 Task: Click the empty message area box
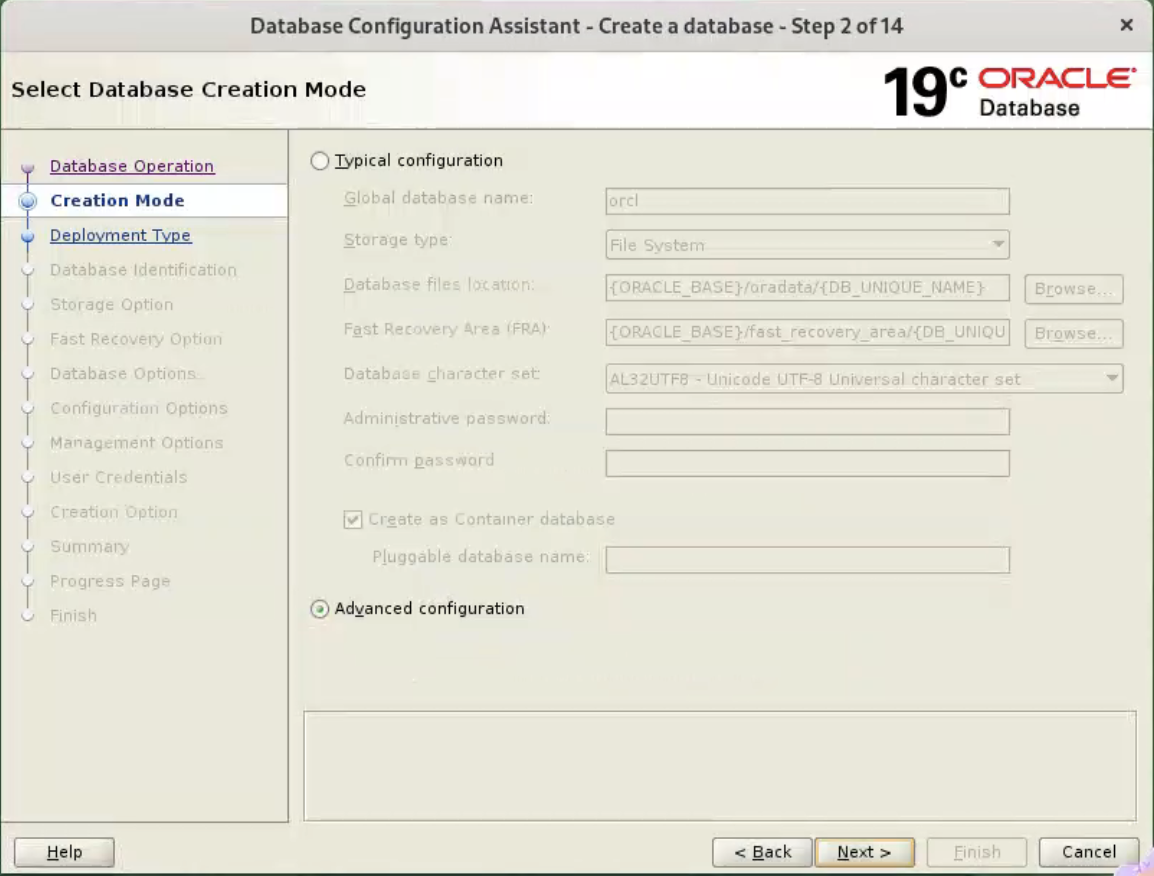click(x=720, y=766)
